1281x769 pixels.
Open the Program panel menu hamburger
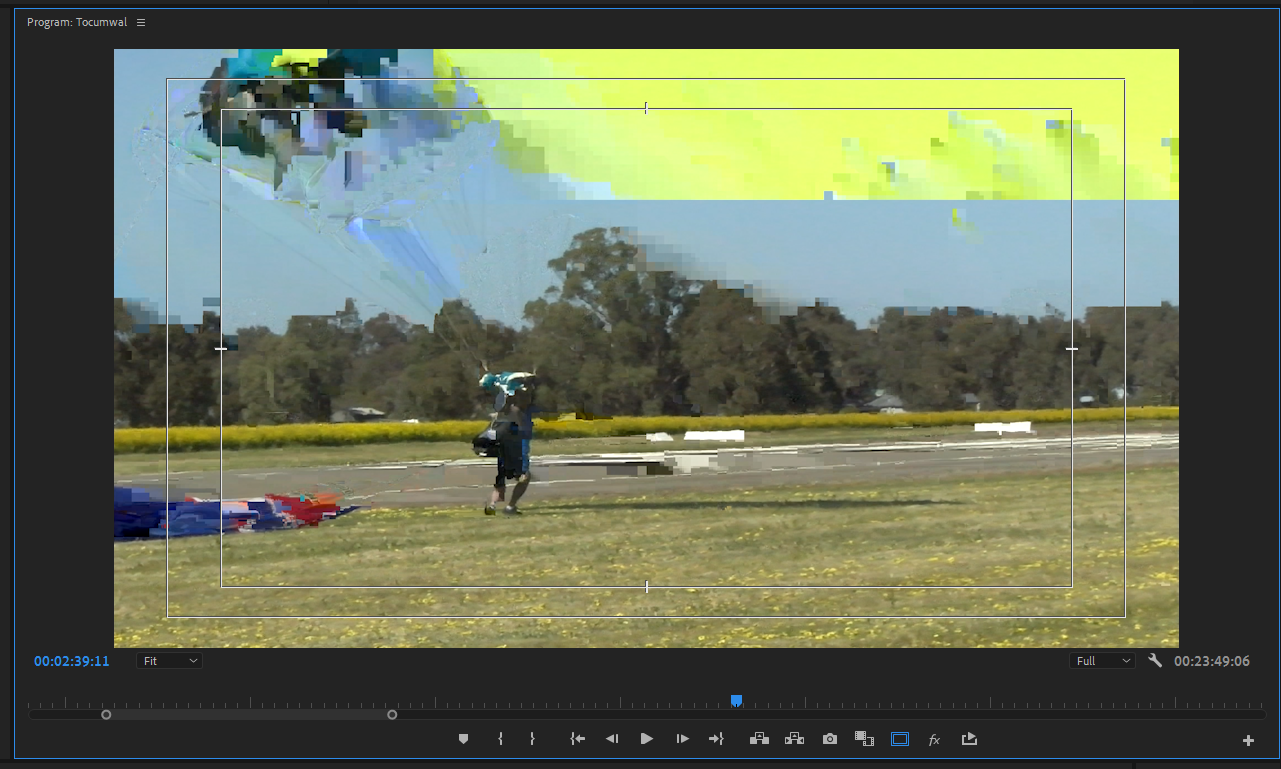point(140,21)
